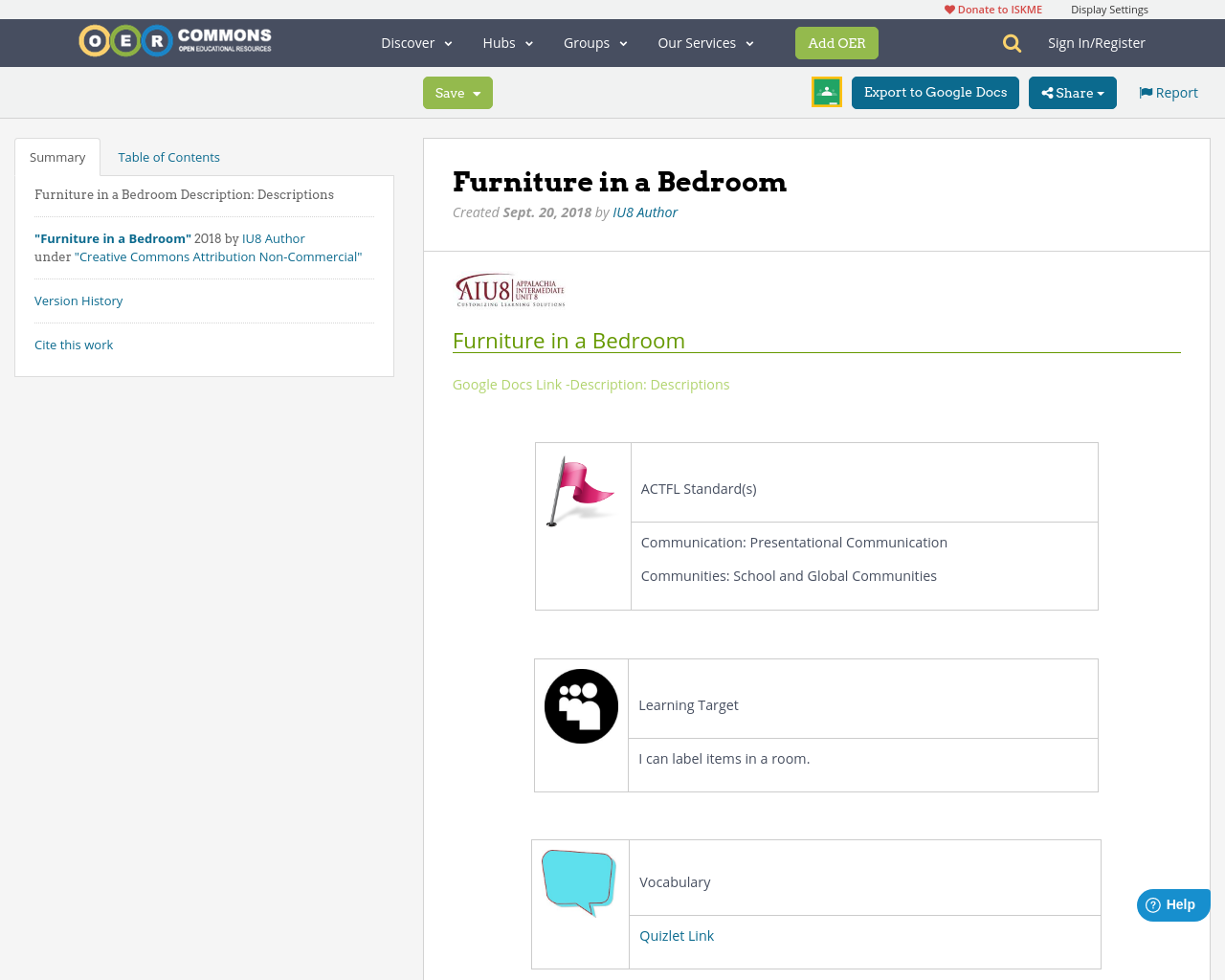Image resolution: width=1225 pixels, height=980 pixels.
Task: Open the search magnifier icon
Action: (x=1012, y=43)
